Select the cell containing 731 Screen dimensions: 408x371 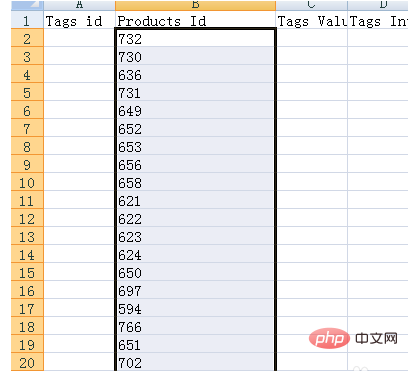(x=196, y=93)
